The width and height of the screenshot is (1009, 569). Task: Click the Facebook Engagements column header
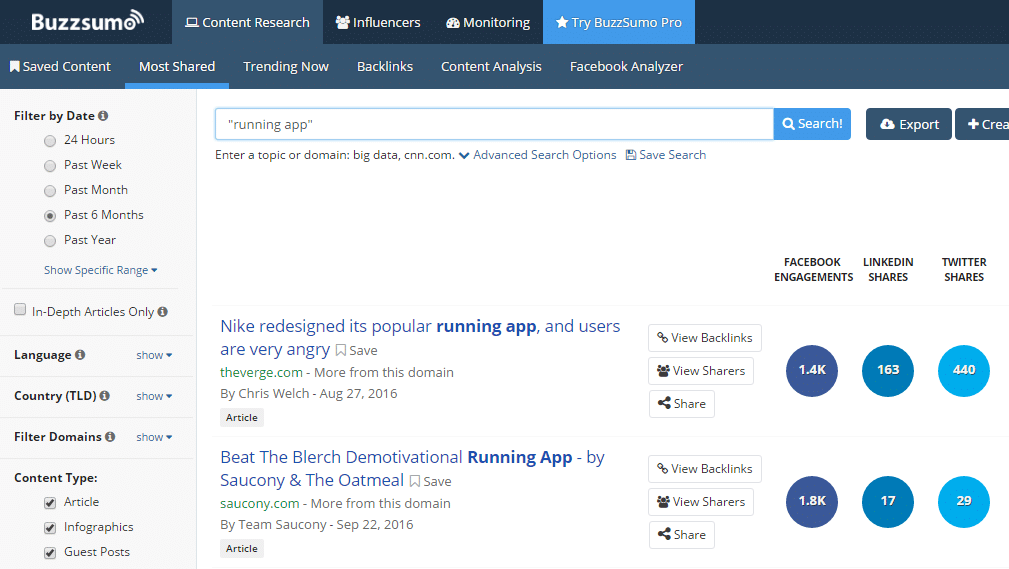(813, 270)
